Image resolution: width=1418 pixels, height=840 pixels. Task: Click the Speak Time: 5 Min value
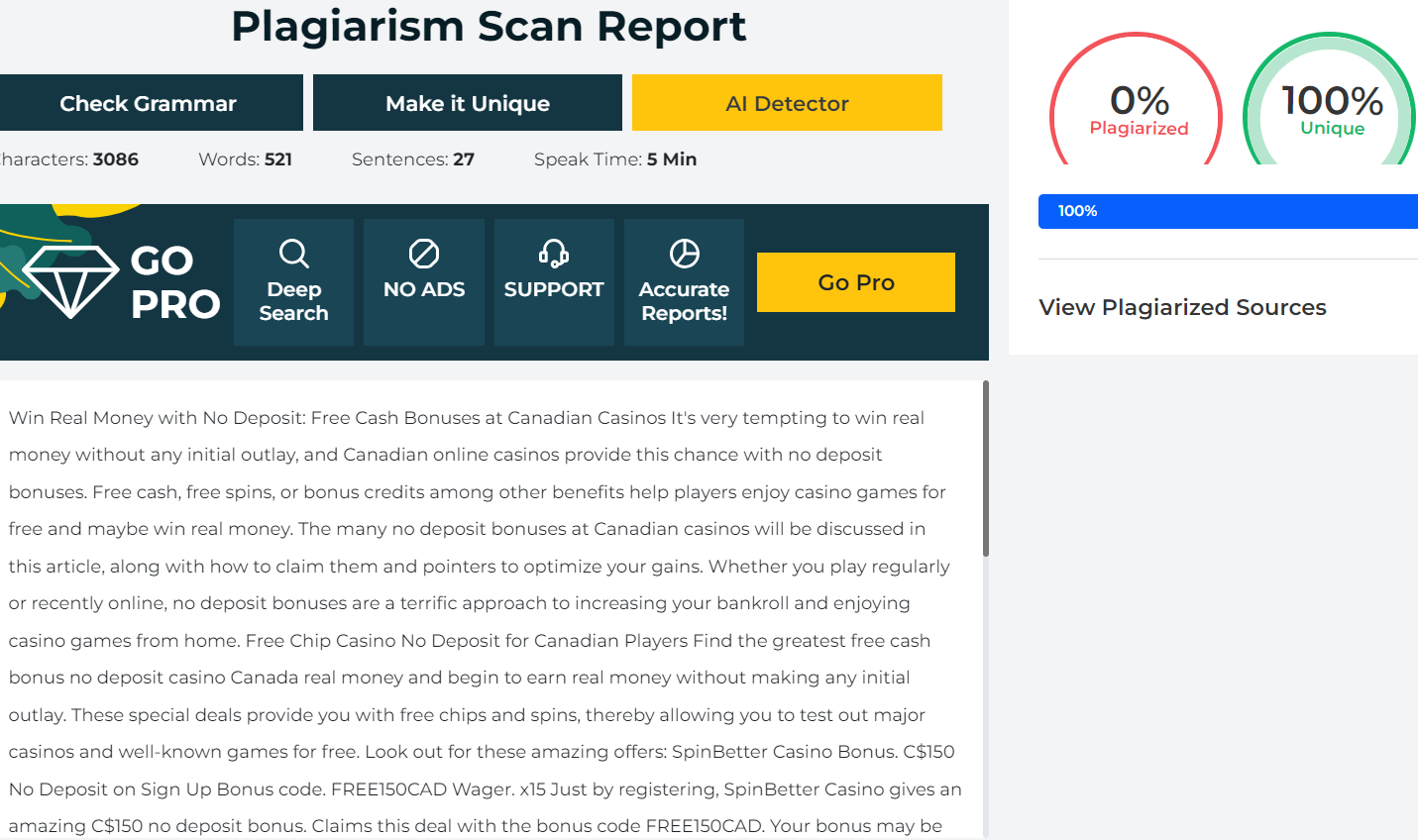click(615, 159)
